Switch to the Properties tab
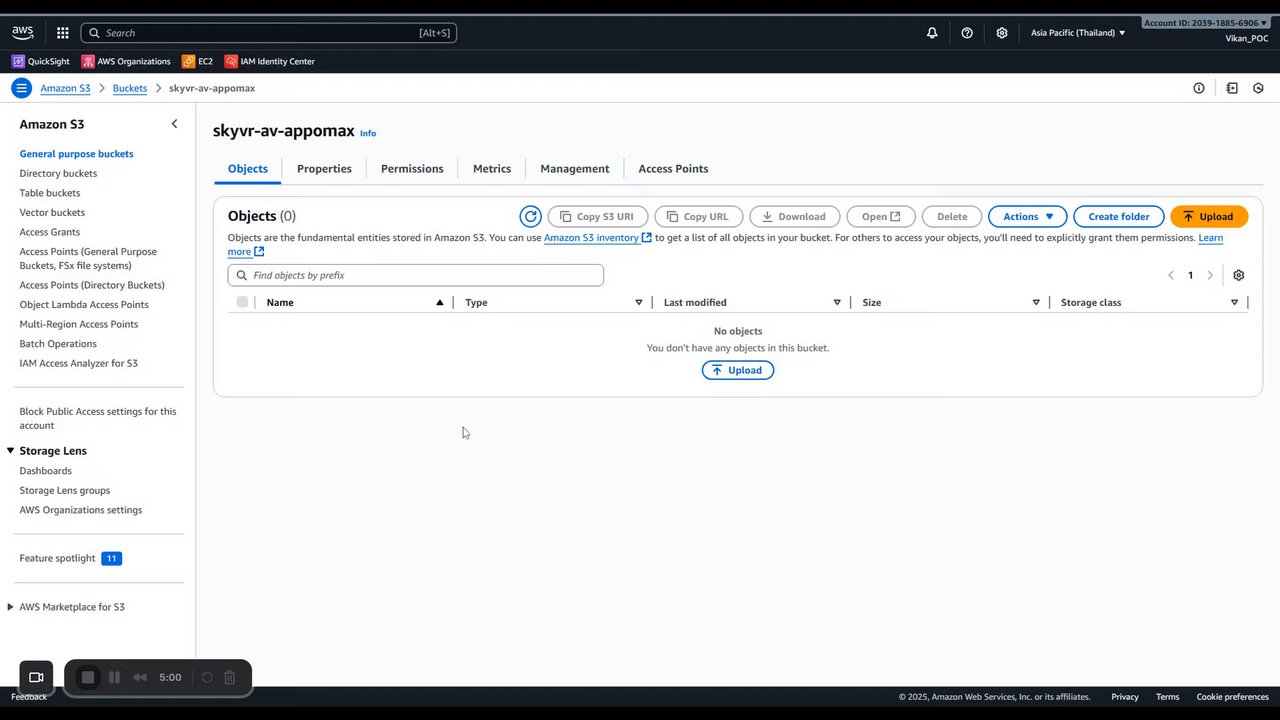This screenshot has width=1280, height=720. click(324, 169)
